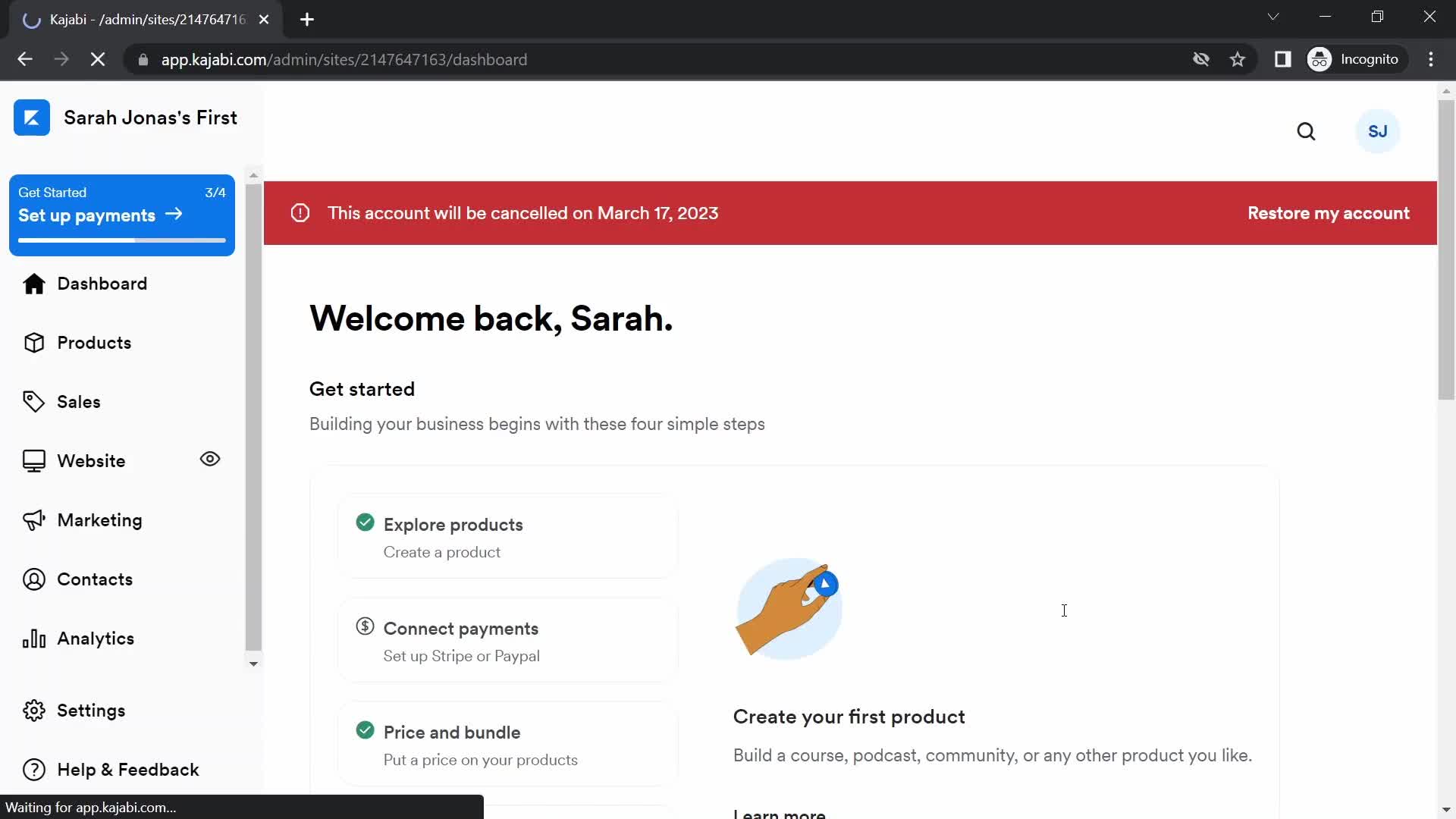Toggle Website visibility eye icon
The width and height of the screenshot is (1456, 819).
tap(210, 459)
